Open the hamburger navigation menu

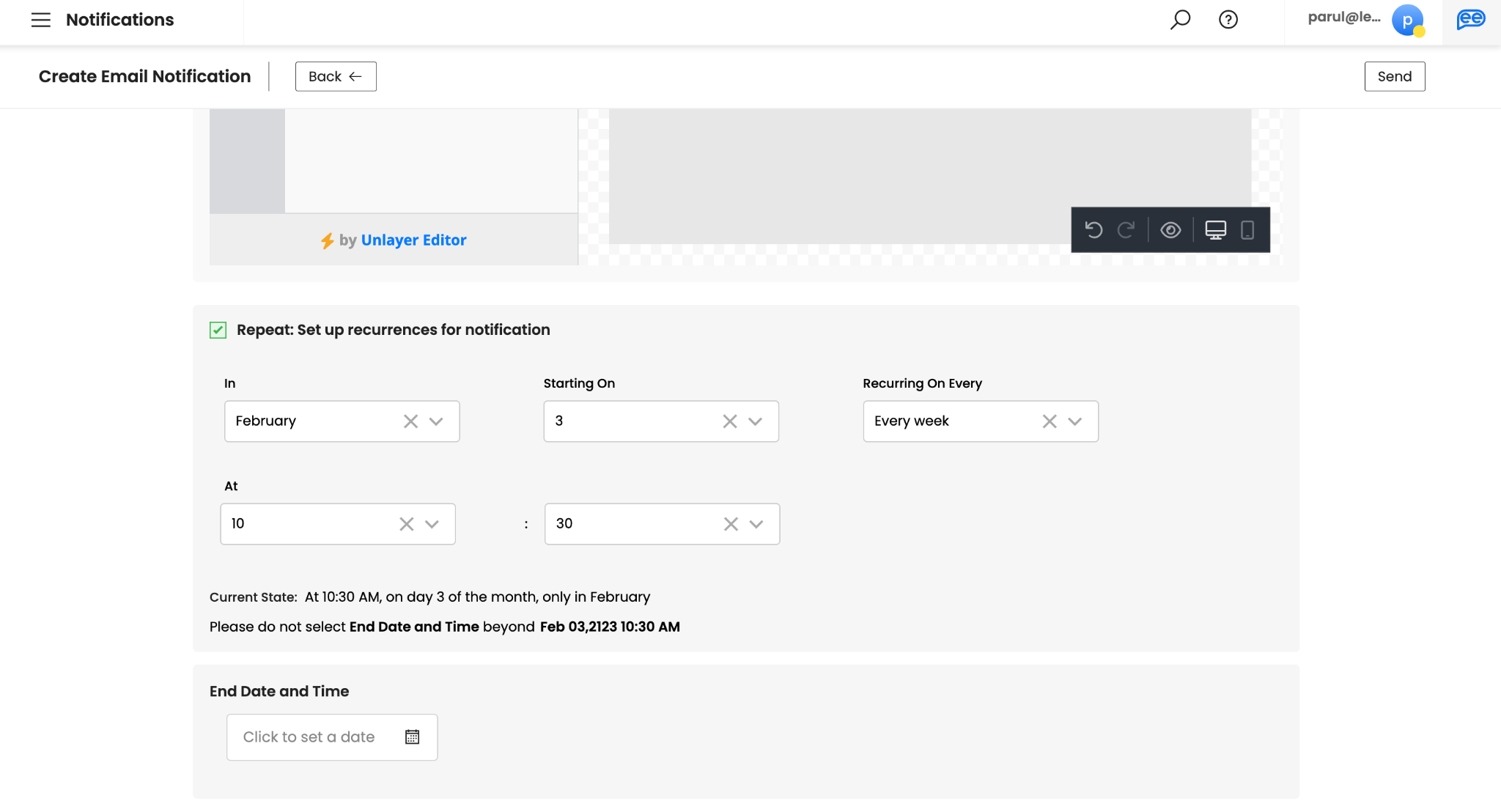(x=41, y=20)
